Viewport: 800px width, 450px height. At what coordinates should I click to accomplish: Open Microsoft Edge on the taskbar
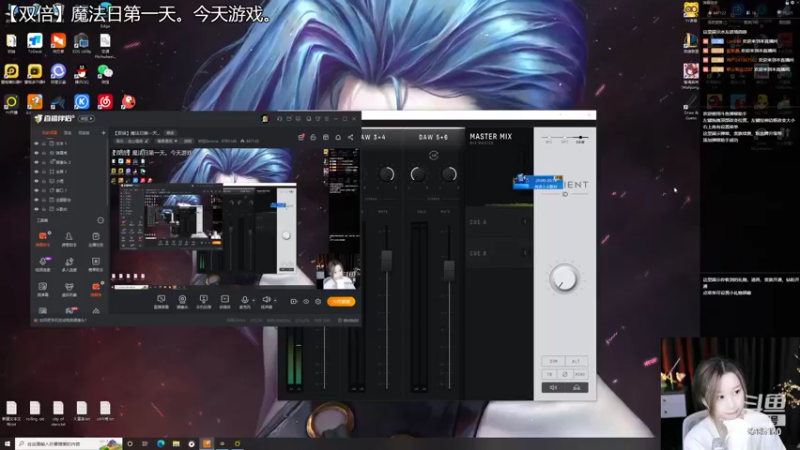[x=161, y=444]
